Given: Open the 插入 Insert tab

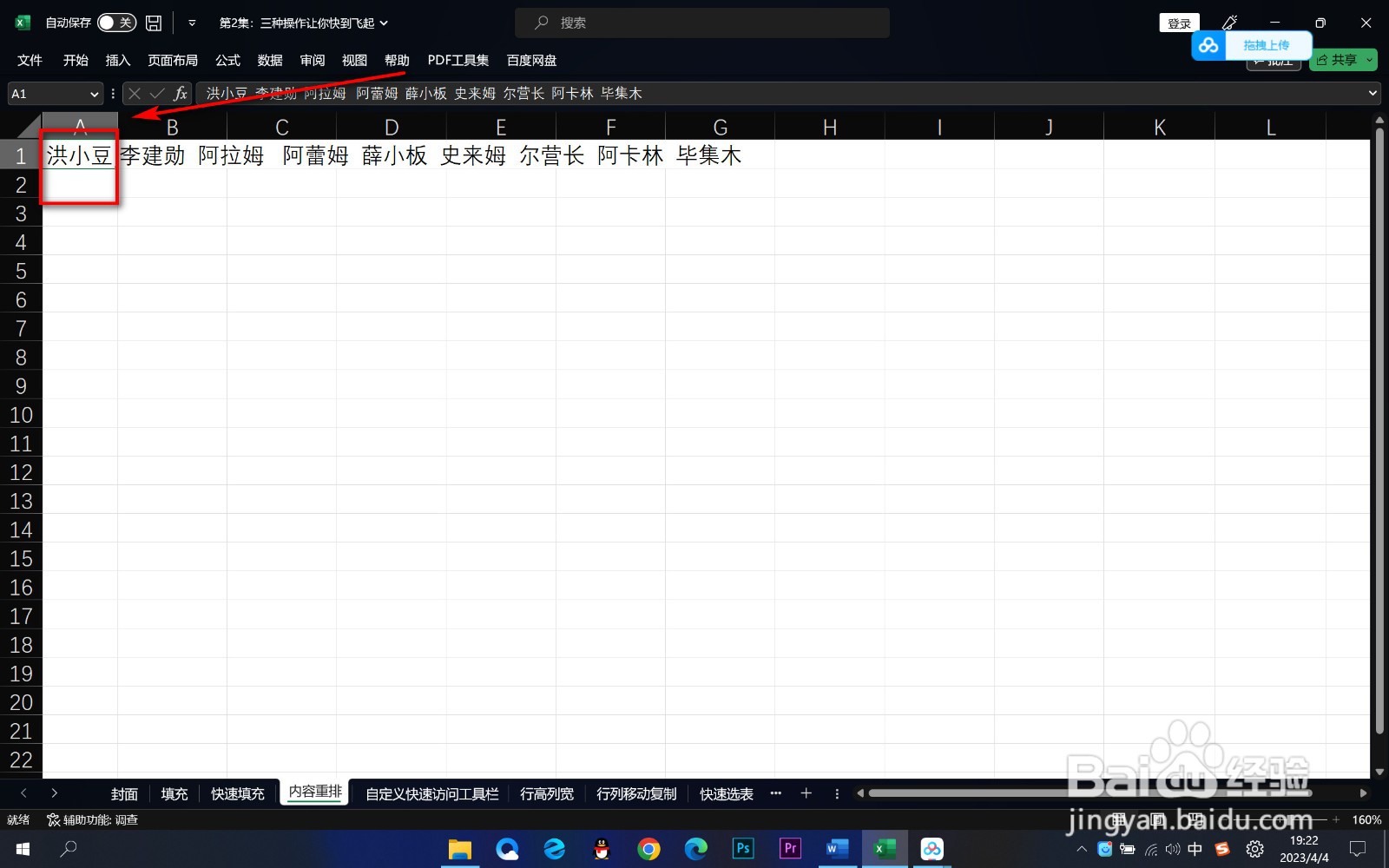Looking at the screenshot, I should (x=118, y=60).
